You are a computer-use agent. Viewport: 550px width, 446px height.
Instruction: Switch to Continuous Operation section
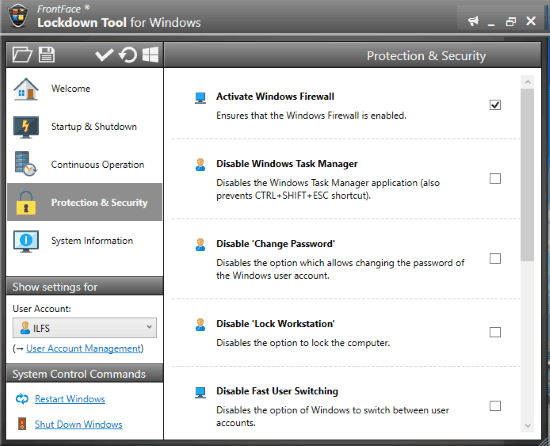click(x=85, y=164)
